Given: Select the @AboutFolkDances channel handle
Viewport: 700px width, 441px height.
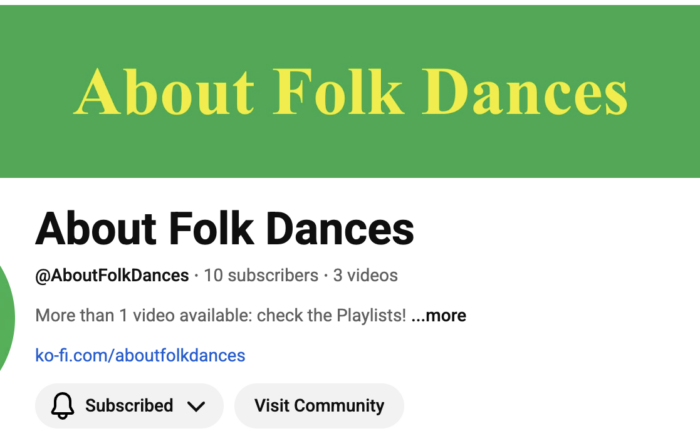Looking at the screenshot, I should pos(112,275).
